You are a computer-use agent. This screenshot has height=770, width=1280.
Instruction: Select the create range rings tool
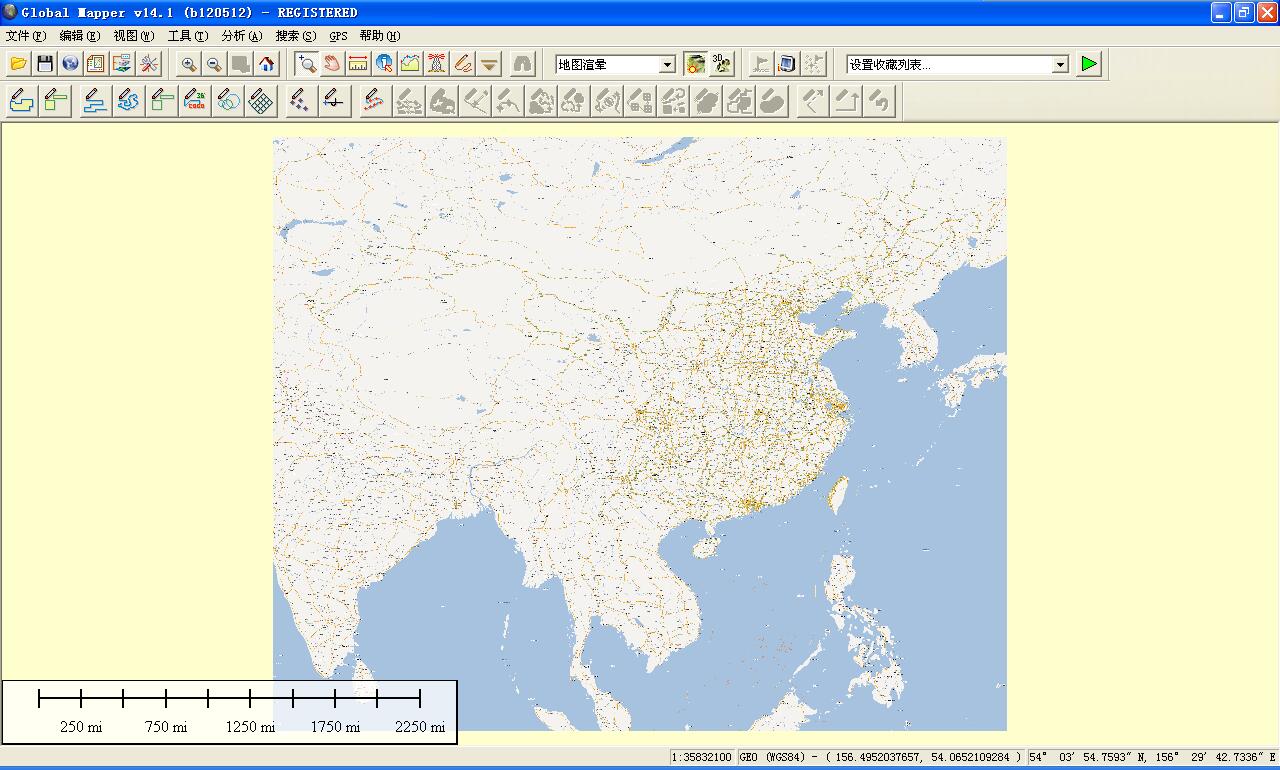(x=229, y=101)
